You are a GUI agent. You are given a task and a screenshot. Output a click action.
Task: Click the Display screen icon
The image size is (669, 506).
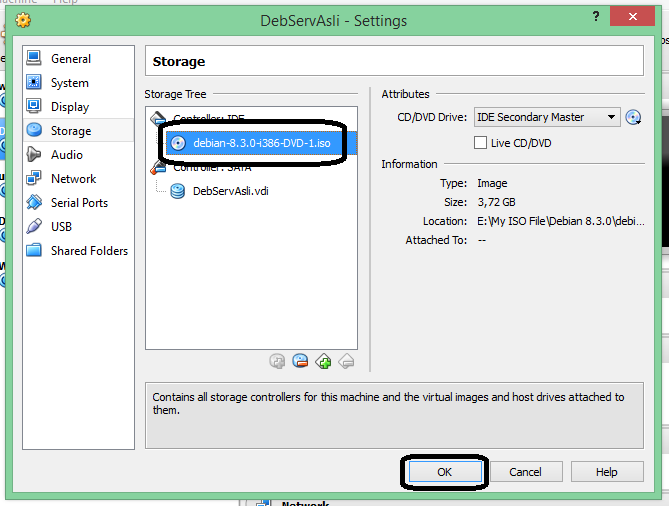pyautogui.click(x=34, y=106)
